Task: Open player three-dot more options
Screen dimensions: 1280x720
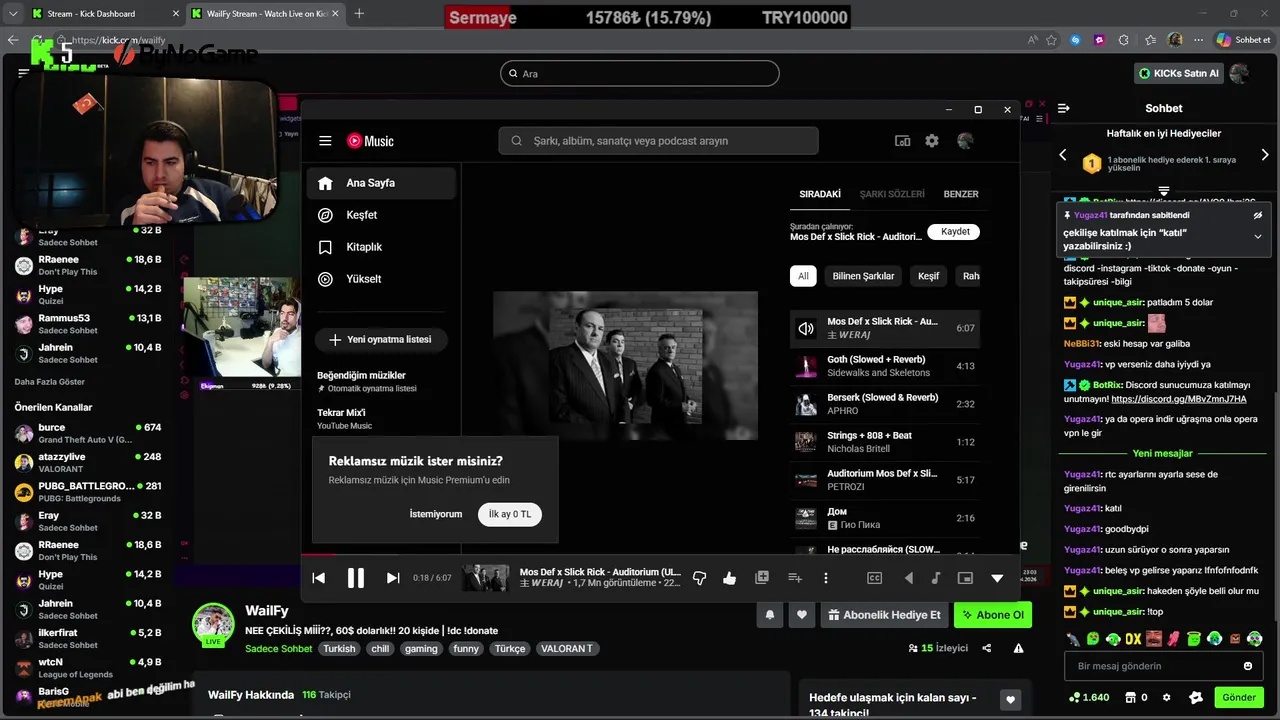Action: coord(825,578)
